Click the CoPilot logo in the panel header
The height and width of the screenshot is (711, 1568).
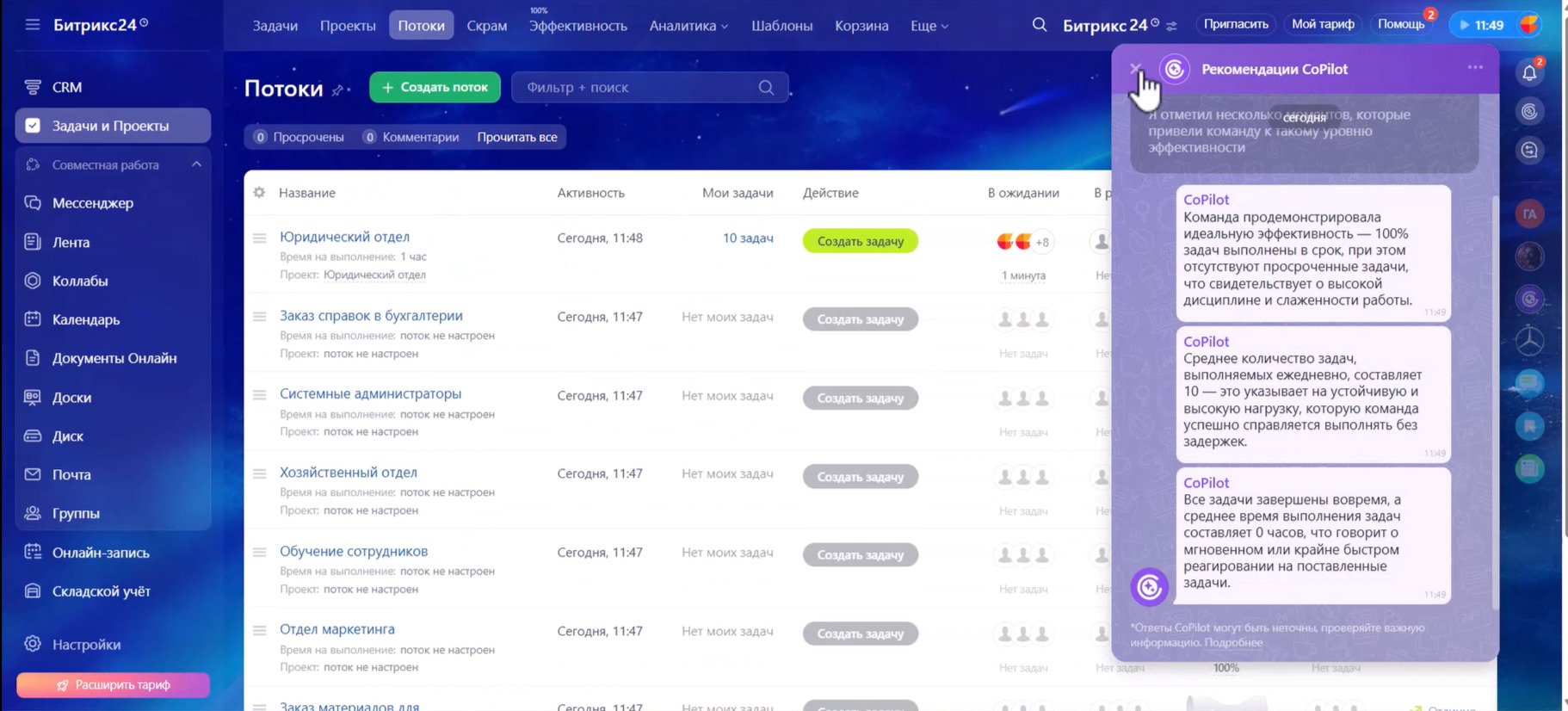1175,69
